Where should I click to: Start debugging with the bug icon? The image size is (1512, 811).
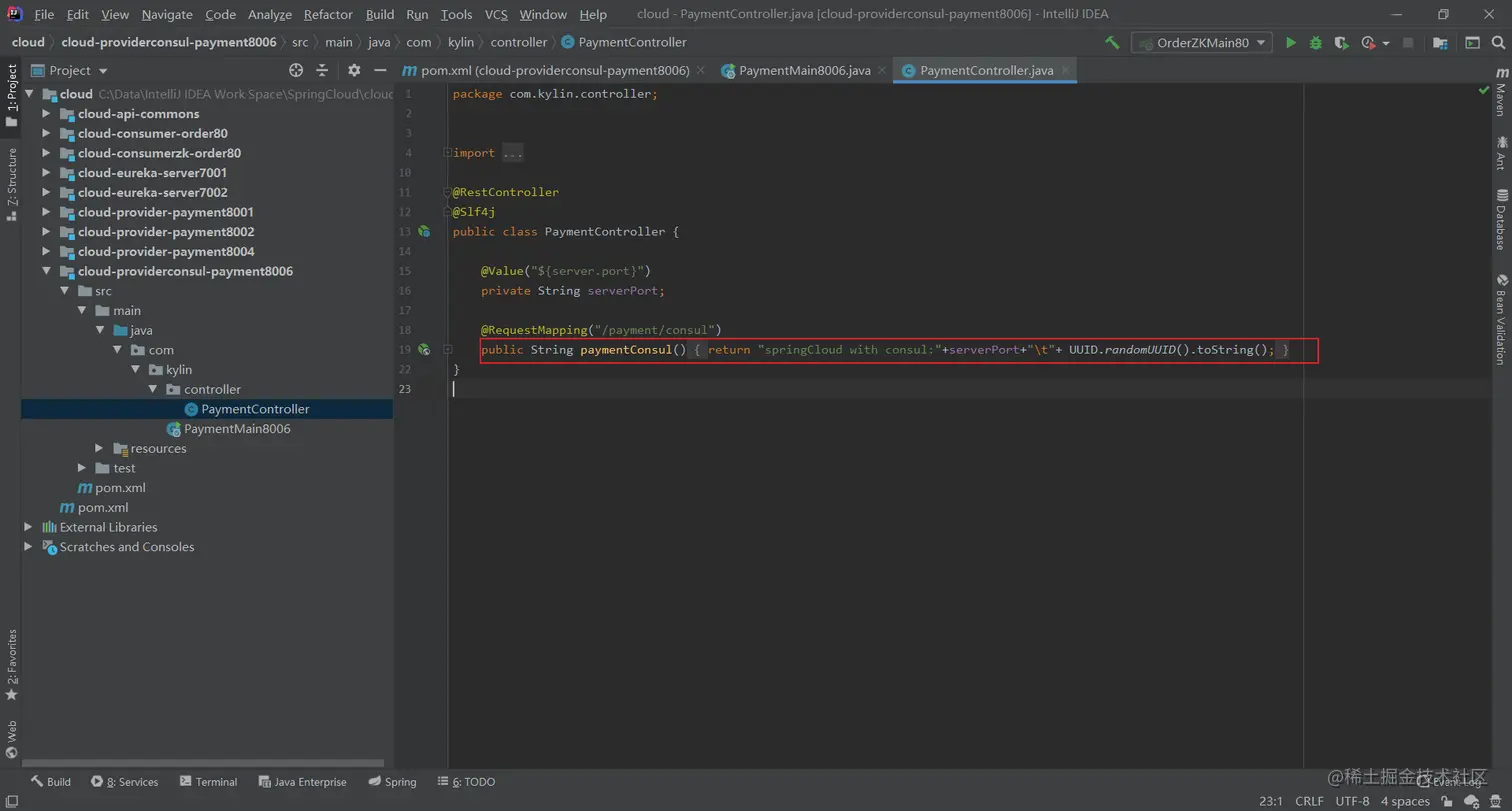(1316, 43)
